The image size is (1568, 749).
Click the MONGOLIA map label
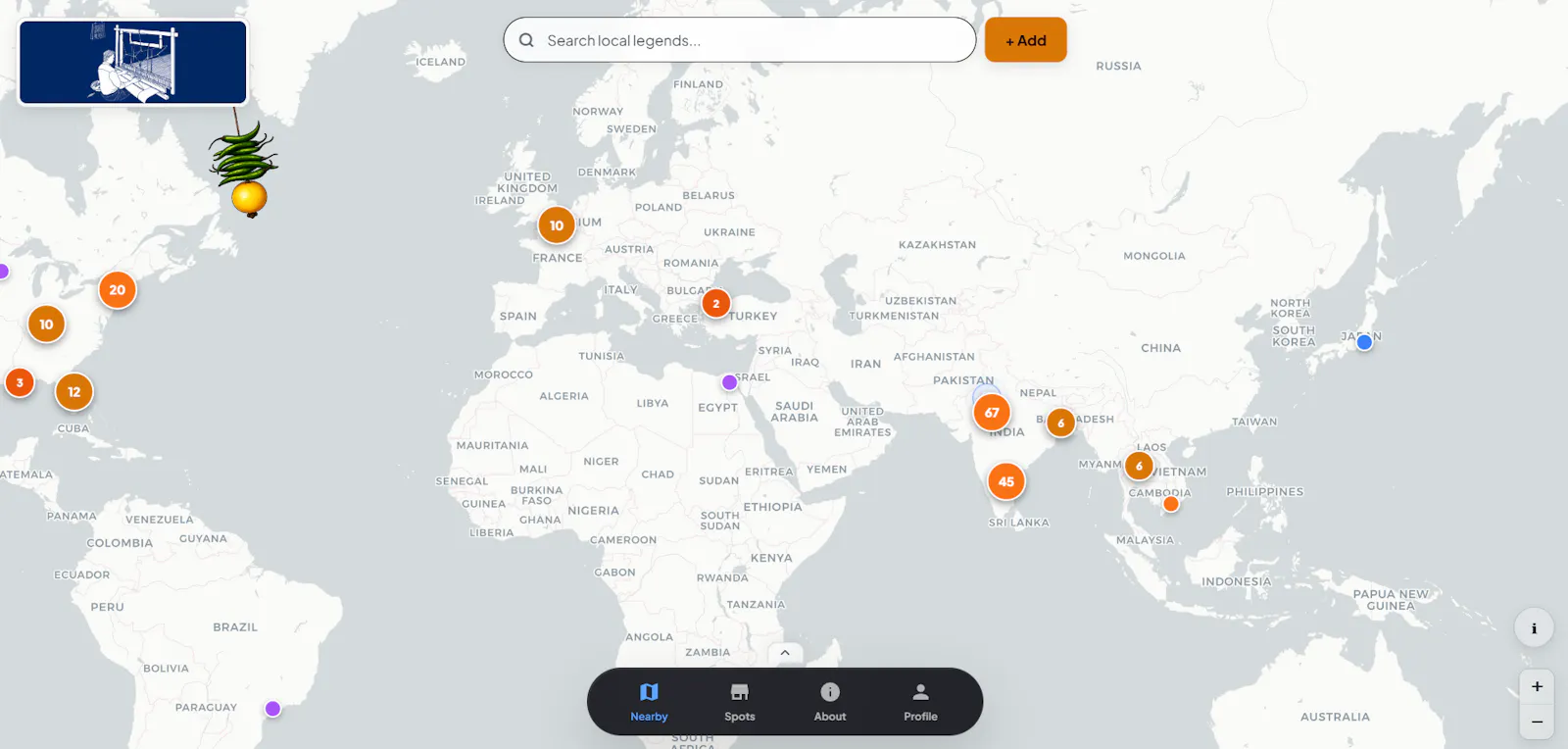coord(1154,256)
